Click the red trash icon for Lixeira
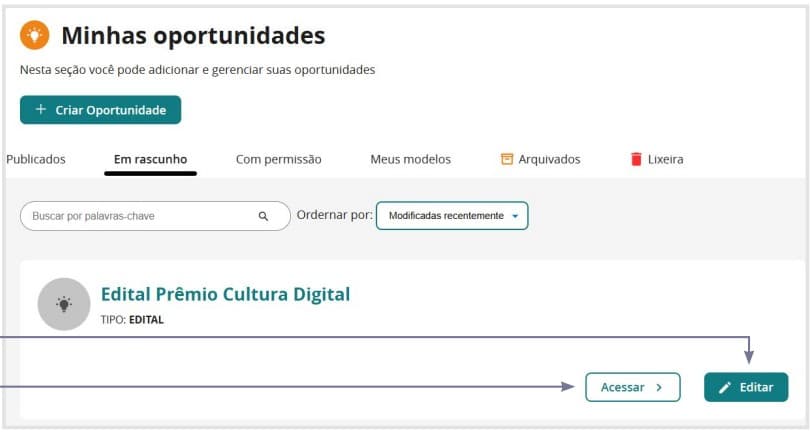Image resolution: width=811 pixels, height=433 pixels. [x=636, y=159]
